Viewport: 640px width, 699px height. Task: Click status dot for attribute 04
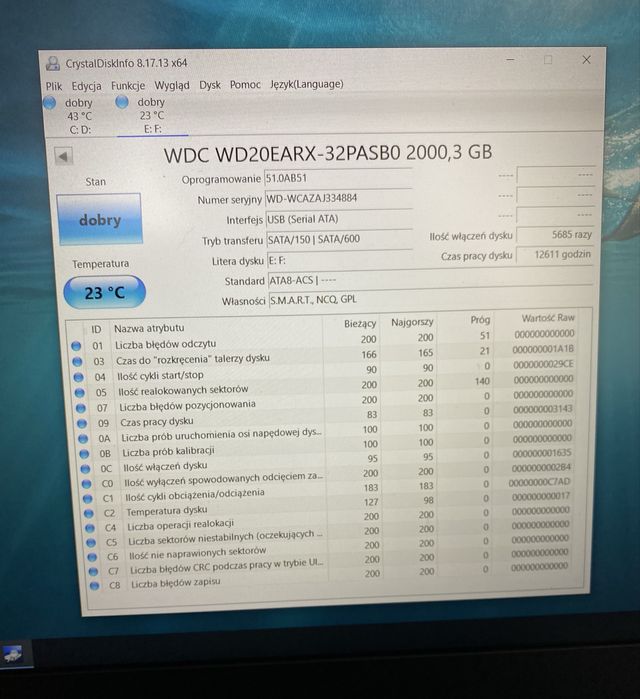click(x=78, y=377)
